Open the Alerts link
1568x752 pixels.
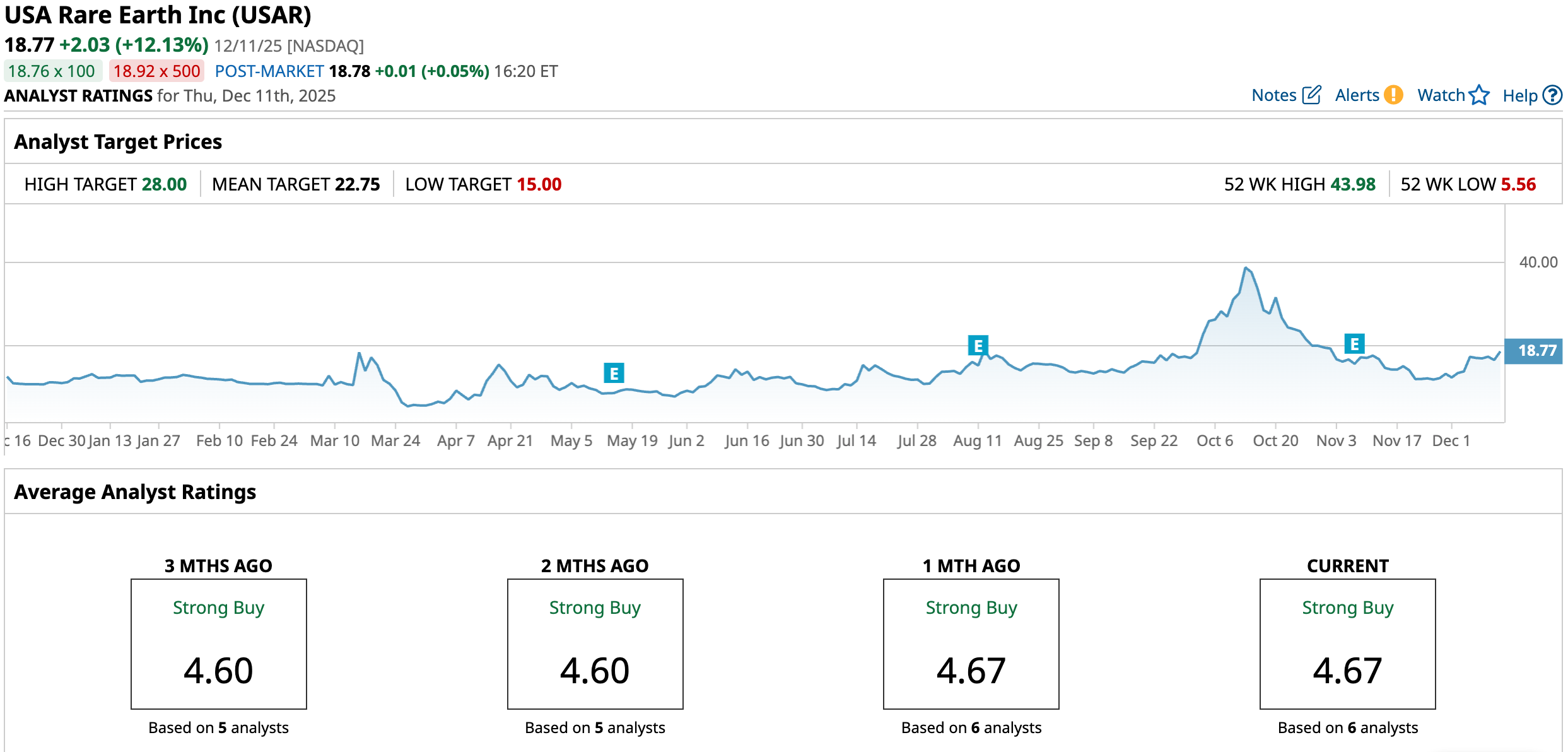[1357, 95]
